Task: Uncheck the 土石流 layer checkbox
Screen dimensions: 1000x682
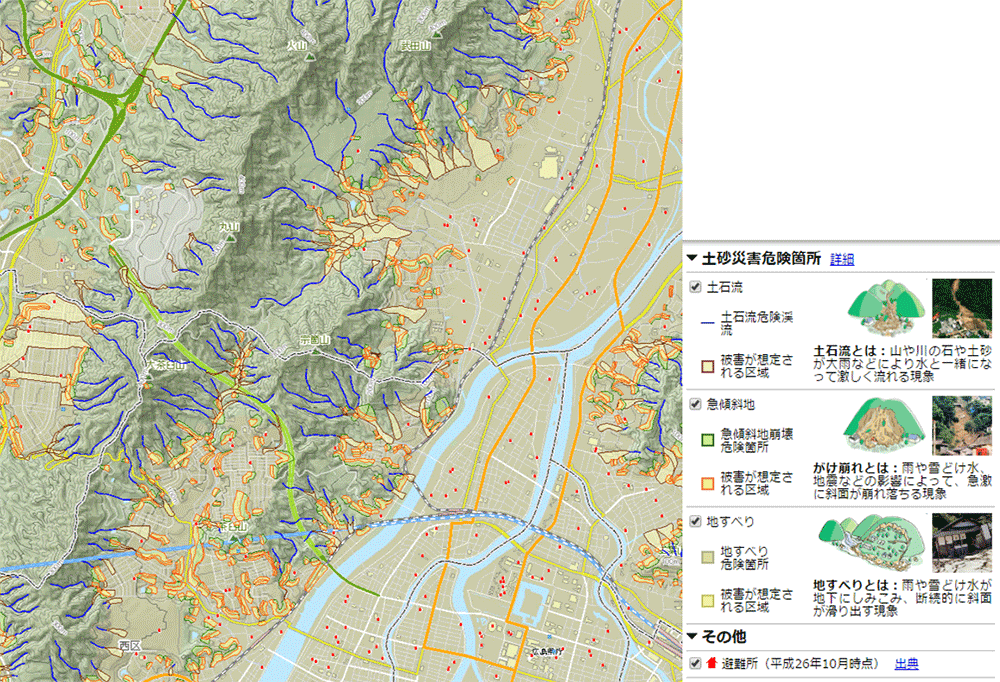Action: pos(695,288)
